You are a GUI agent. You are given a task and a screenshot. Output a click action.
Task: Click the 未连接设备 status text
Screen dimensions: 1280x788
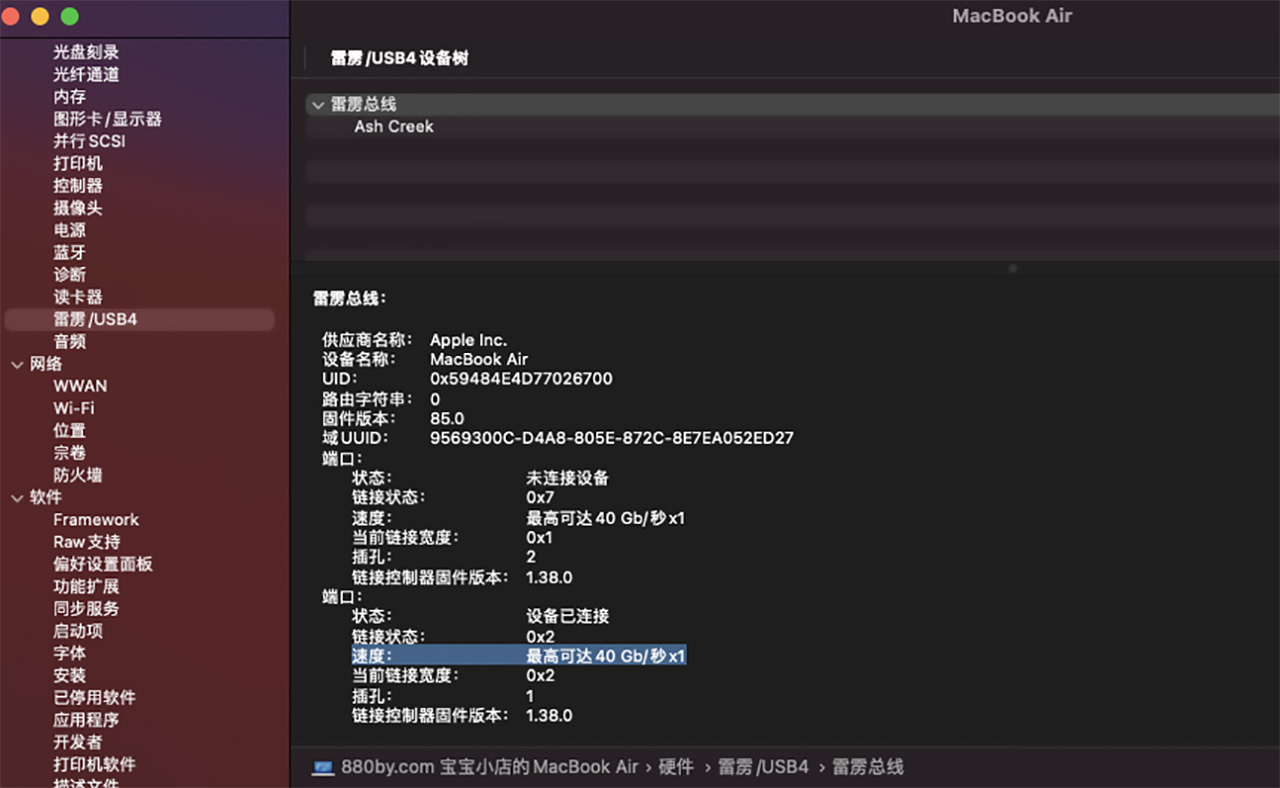click(x=568, y=478)
